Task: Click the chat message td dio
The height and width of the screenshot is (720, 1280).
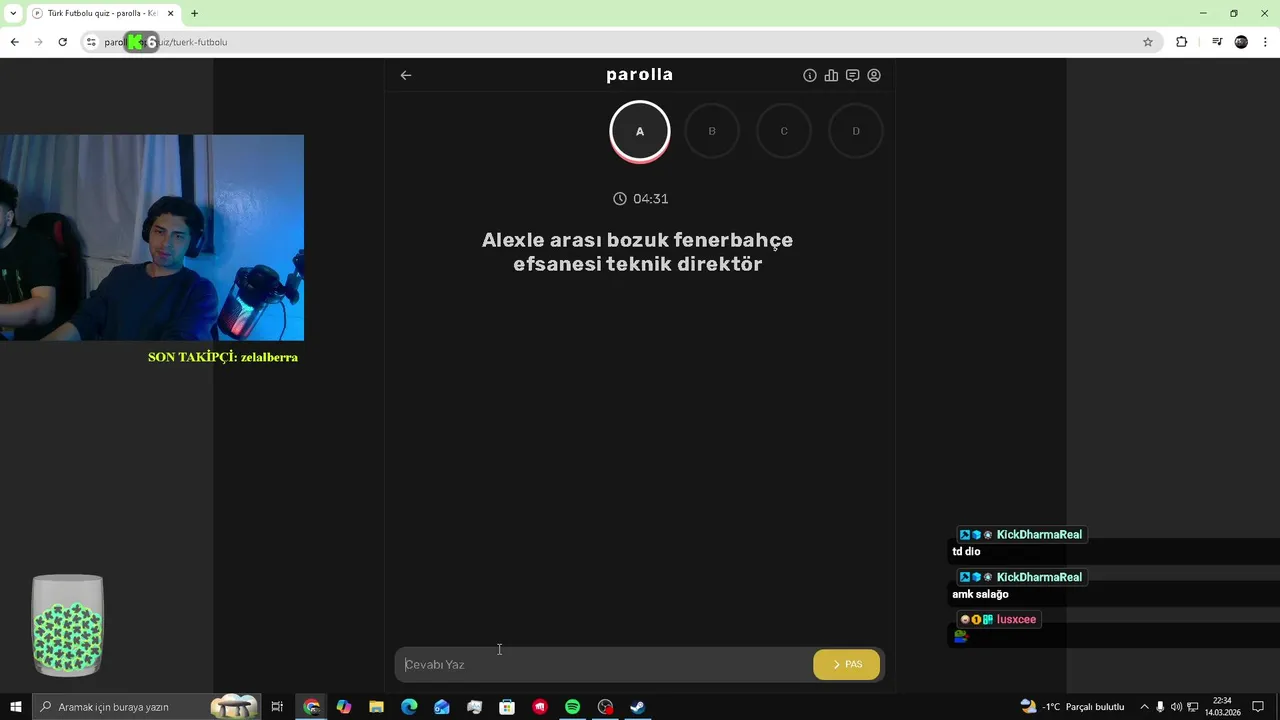Action: tap(966, 552)
